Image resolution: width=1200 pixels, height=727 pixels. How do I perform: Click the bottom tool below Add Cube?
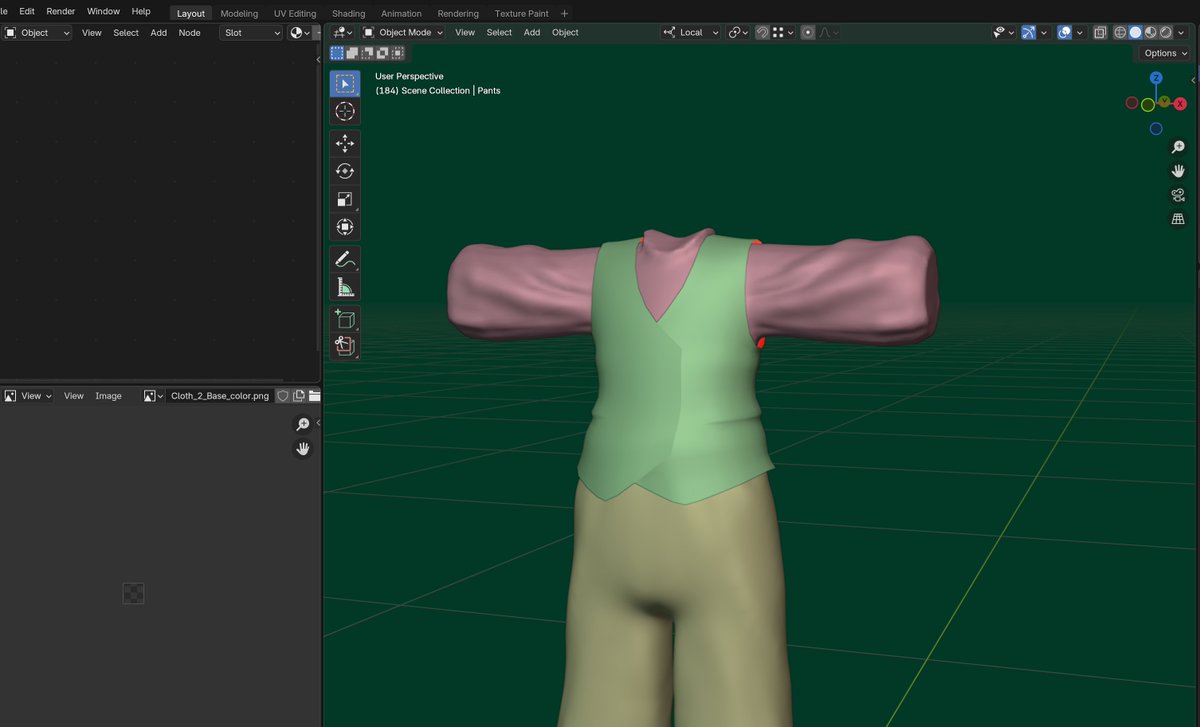[345, 346]
